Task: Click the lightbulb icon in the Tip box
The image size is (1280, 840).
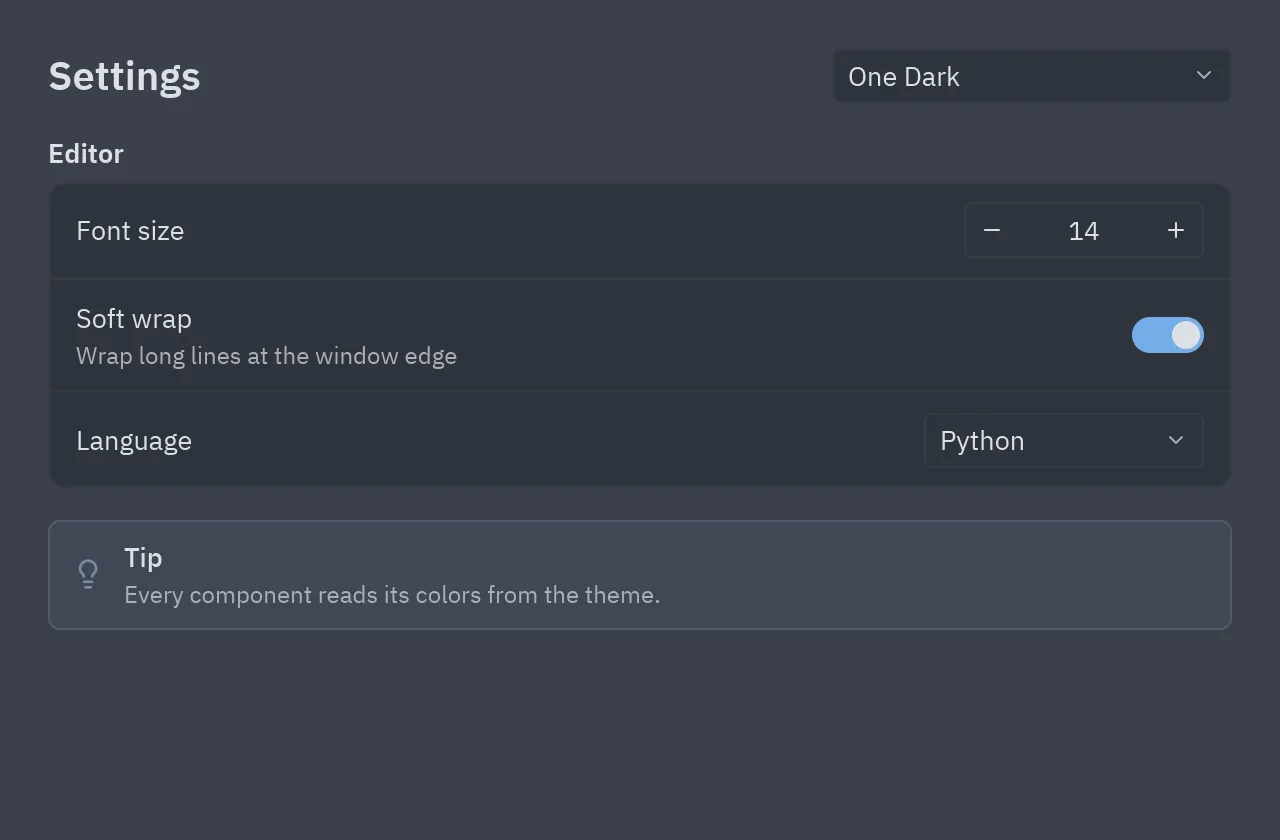Action: 88,575
